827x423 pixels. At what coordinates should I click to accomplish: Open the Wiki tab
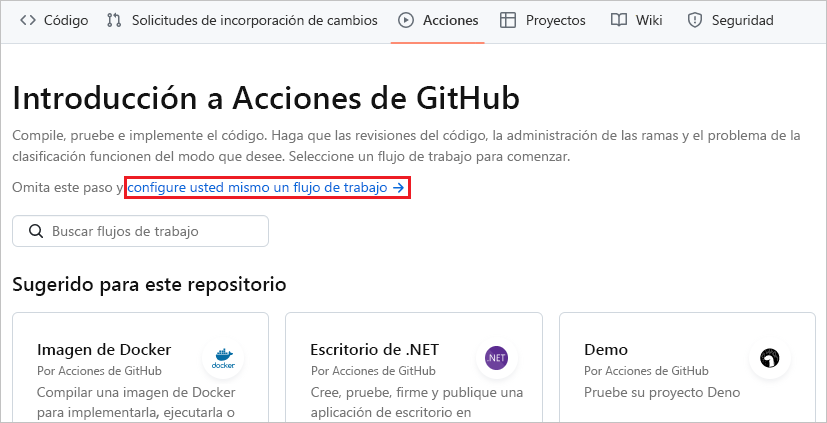[636, 20]
